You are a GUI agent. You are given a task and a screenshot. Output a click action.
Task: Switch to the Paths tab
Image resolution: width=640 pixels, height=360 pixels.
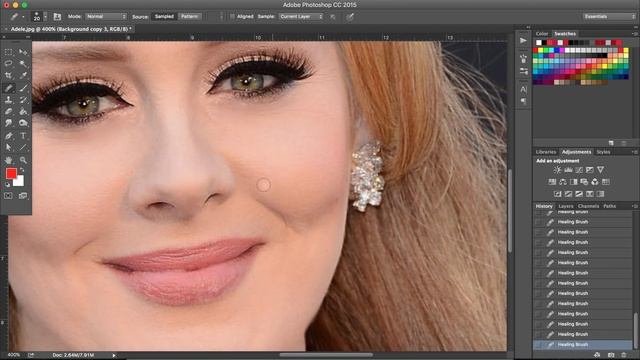(x=609, y=206)
